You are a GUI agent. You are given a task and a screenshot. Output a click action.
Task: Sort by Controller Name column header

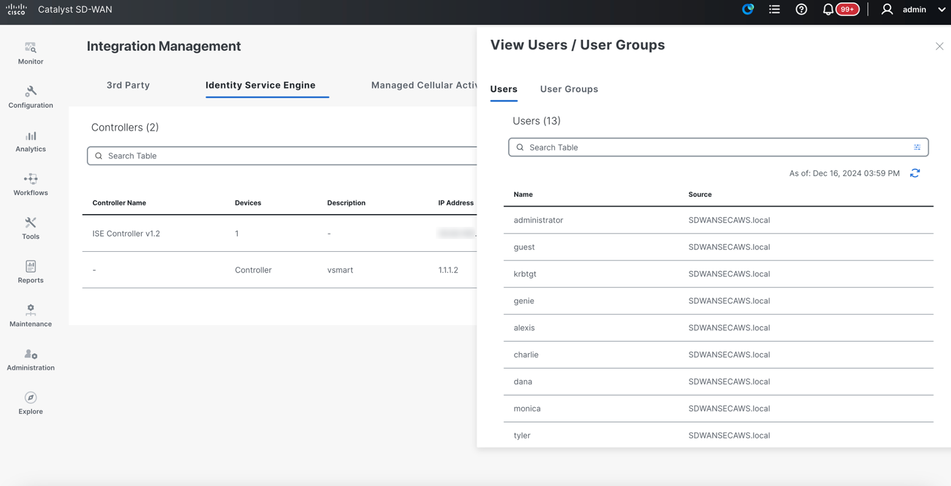(119, 203)
